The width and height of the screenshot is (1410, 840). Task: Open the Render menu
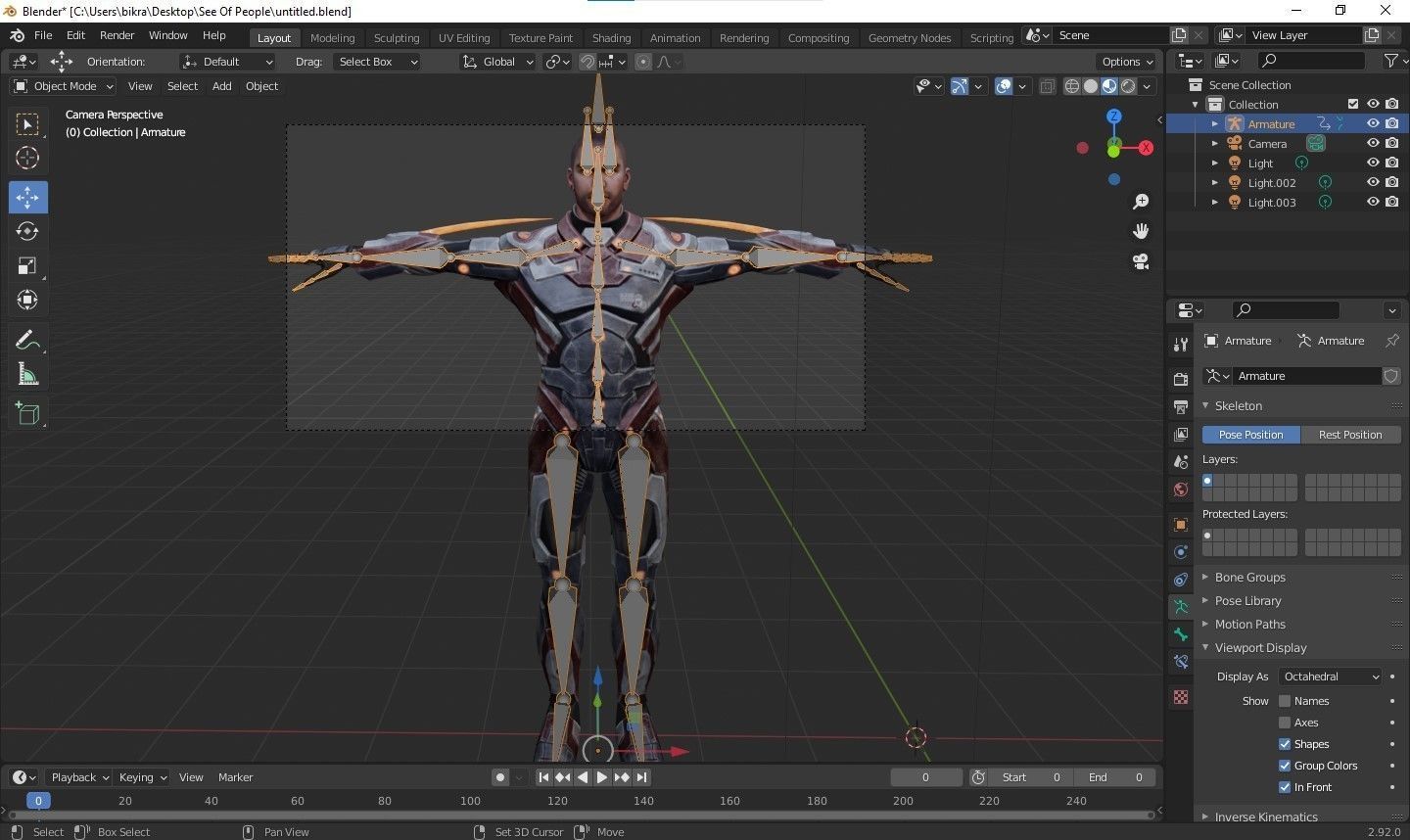coord(117,35)
